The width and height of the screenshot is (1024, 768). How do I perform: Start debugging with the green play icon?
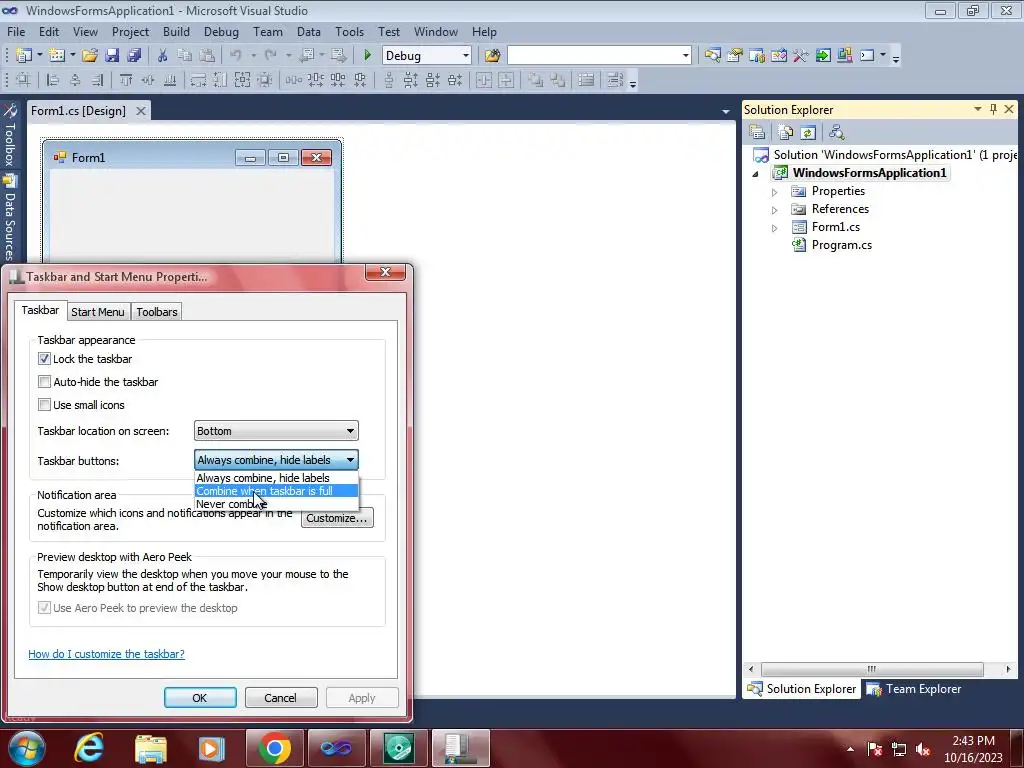coord(367,56)
